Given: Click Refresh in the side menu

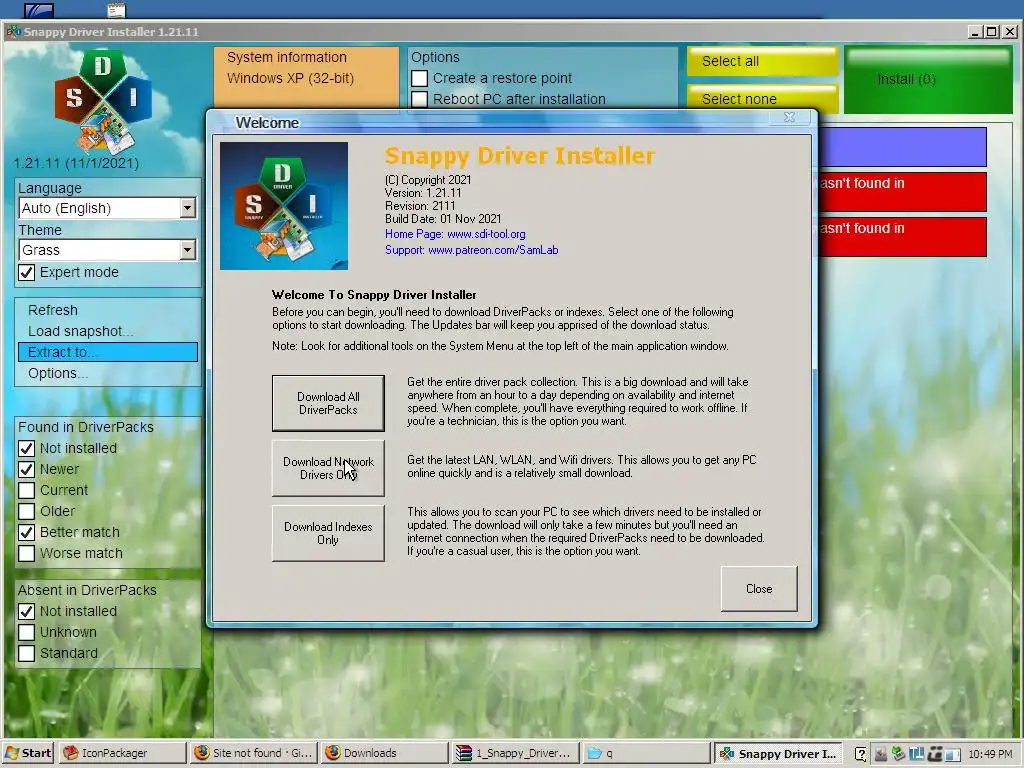Looking at the screenshot, I should 108,310.
